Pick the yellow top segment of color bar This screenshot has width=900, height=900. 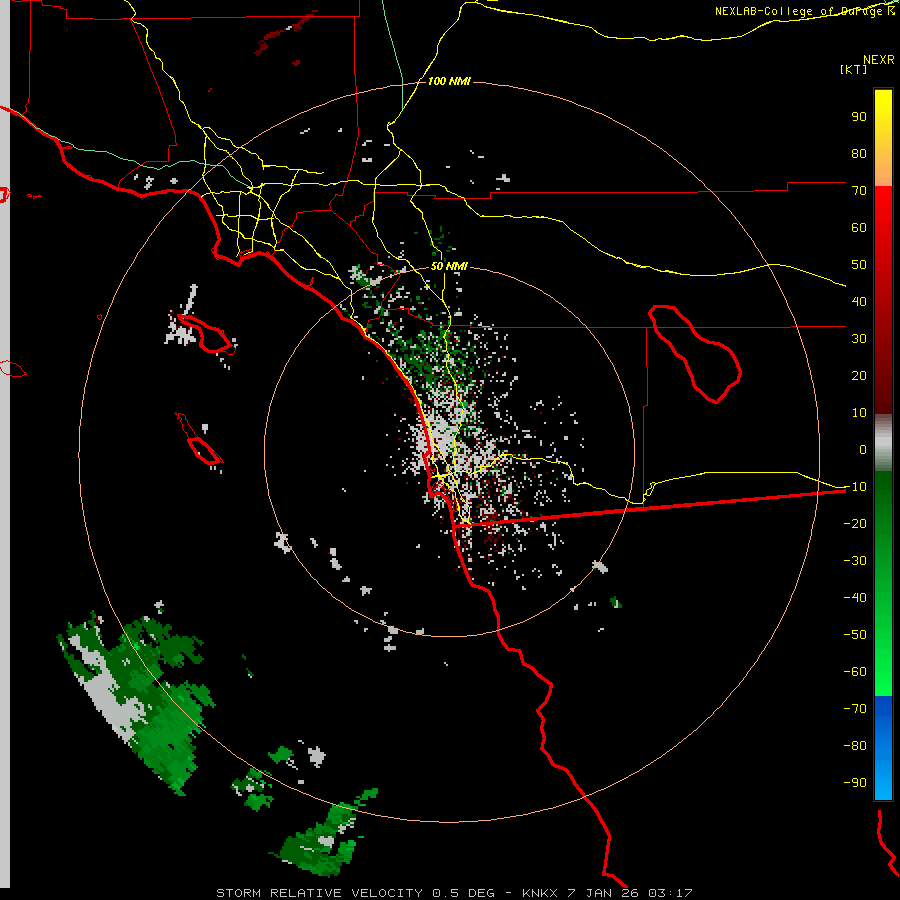point(883,138)
